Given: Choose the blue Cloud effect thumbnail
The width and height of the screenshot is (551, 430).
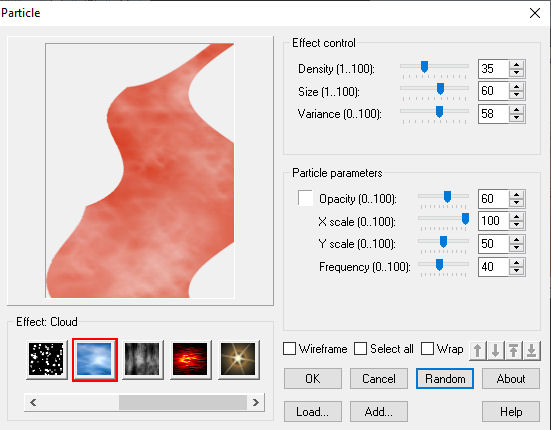Looking at the screenshot, I should click(x=95, y=359).
